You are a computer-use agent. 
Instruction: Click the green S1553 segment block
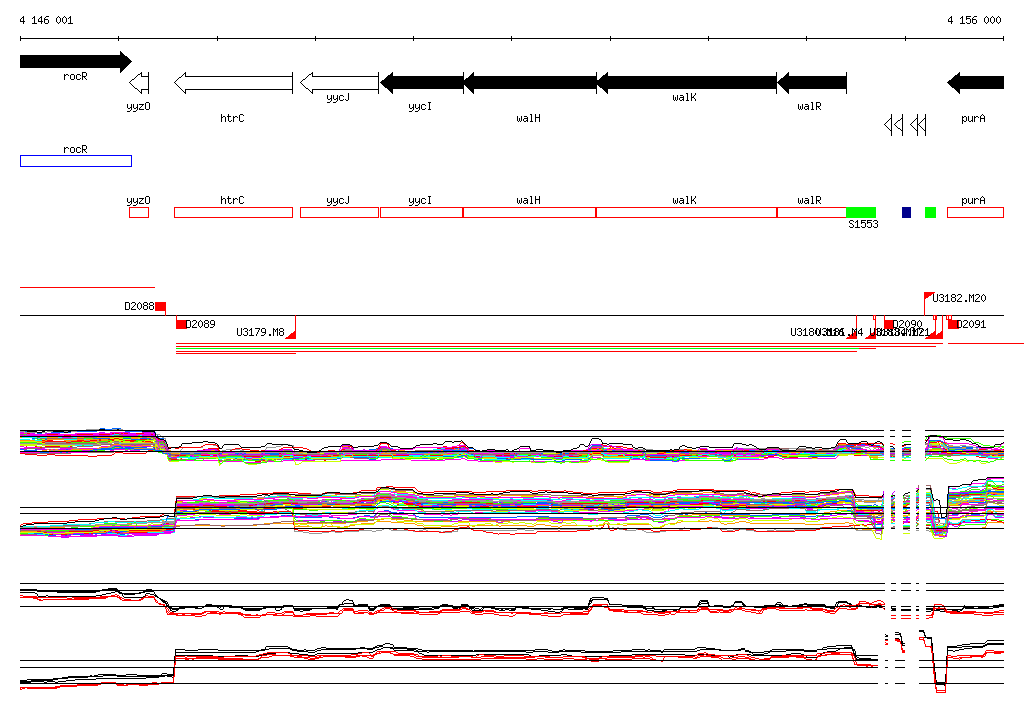tap(861, 212)
